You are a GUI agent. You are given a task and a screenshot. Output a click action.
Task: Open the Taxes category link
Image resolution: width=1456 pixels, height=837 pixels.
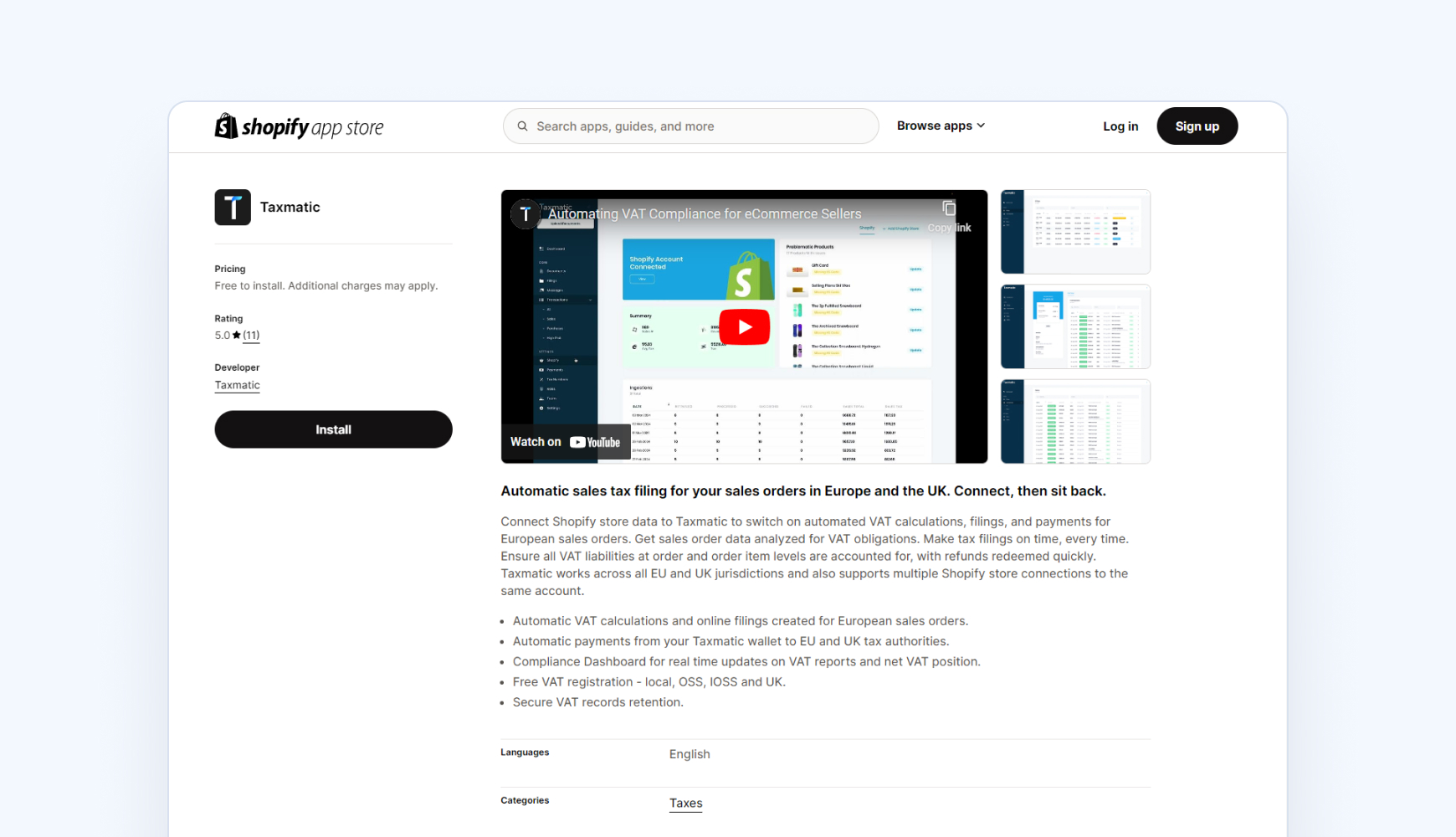click(685, 803)
